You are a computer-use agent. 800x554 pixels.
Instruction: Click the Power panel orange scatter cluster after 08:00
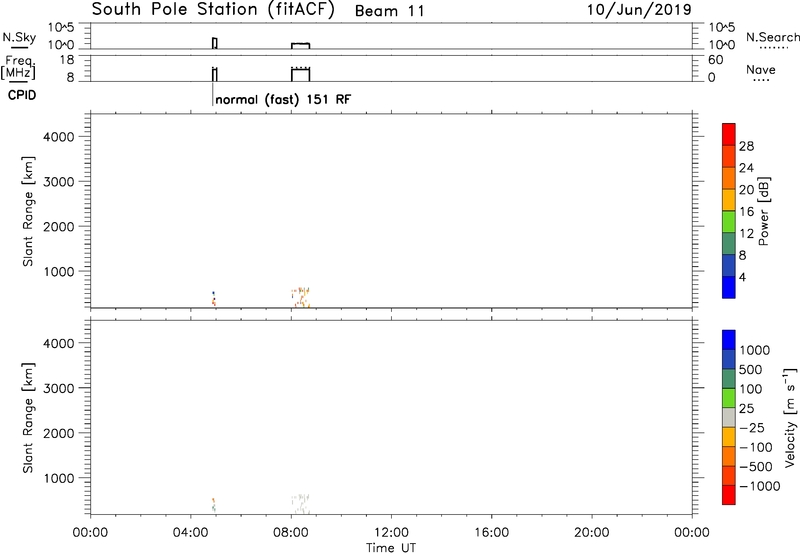[x=301, y=297]
